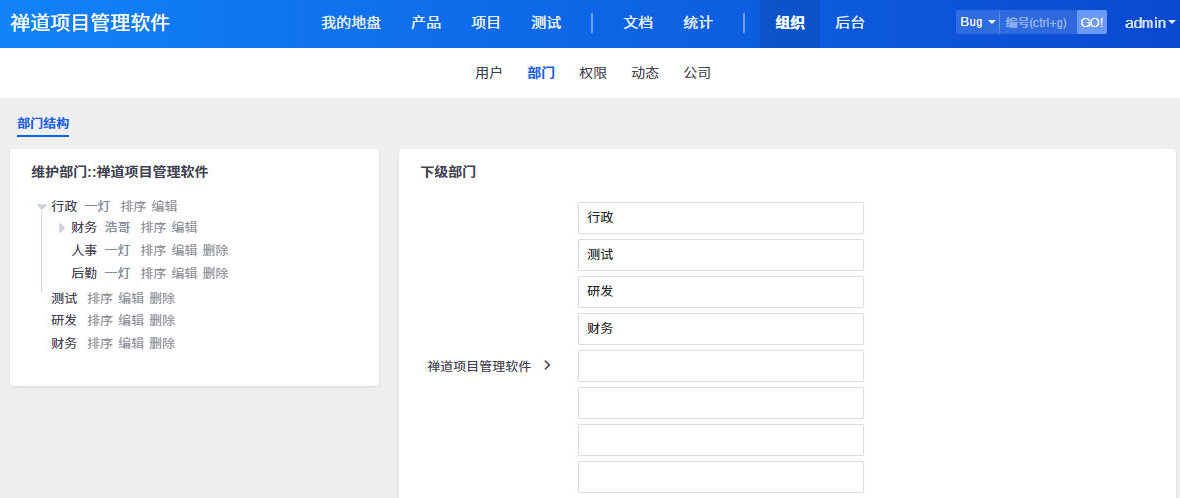
Task: Click the GO! search button
Action: point(1091,22)
